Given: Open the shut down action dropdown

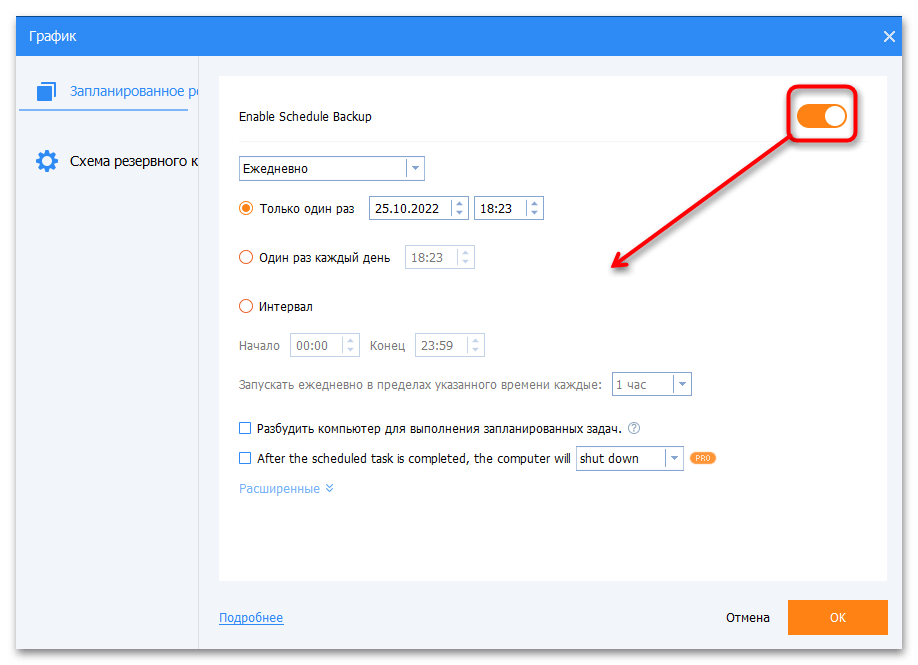Looking at the screenshot, I should coord(629,458).
